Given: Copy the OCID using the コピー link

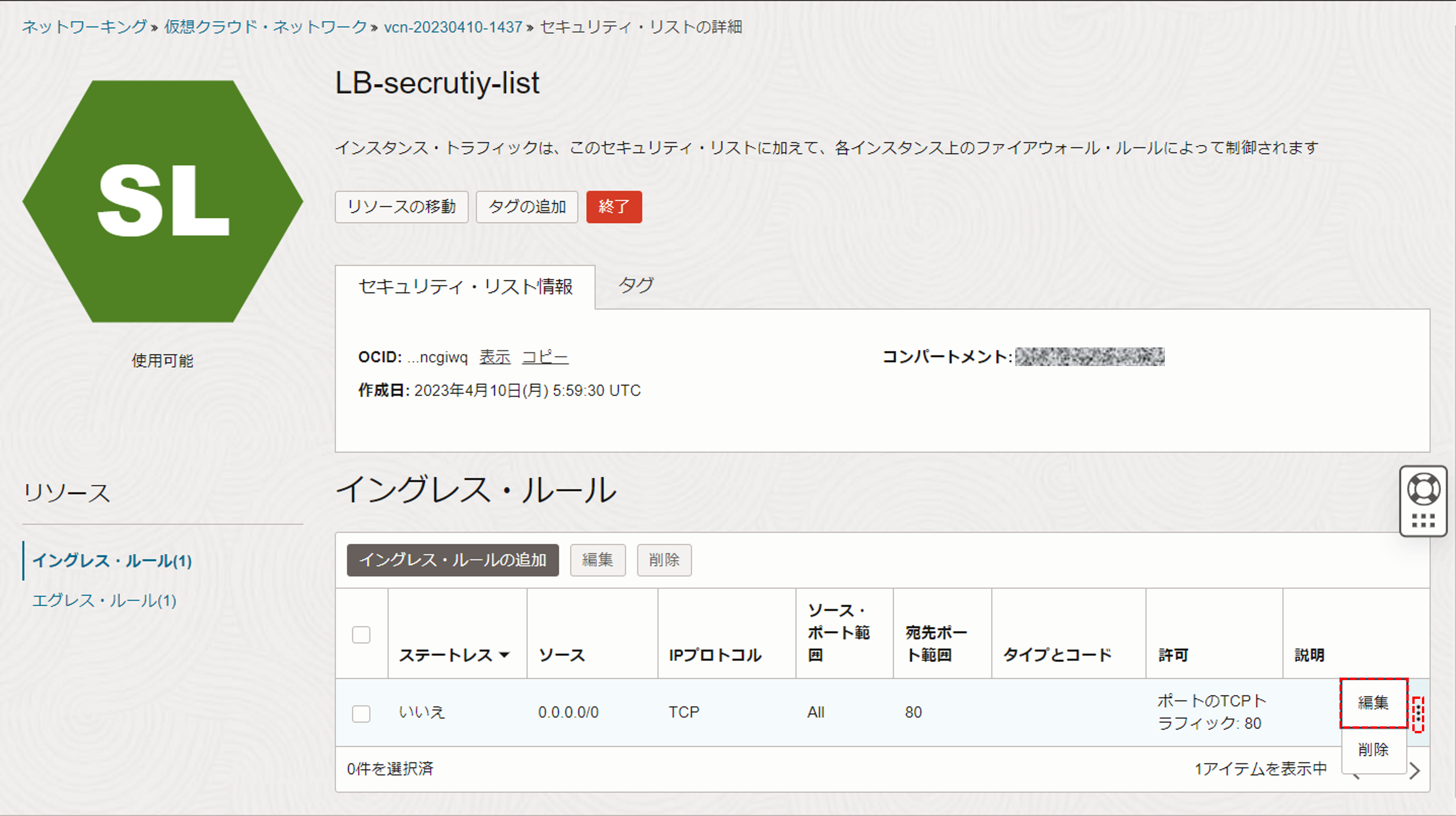Looking at the screenshot, I should (545, 357).
